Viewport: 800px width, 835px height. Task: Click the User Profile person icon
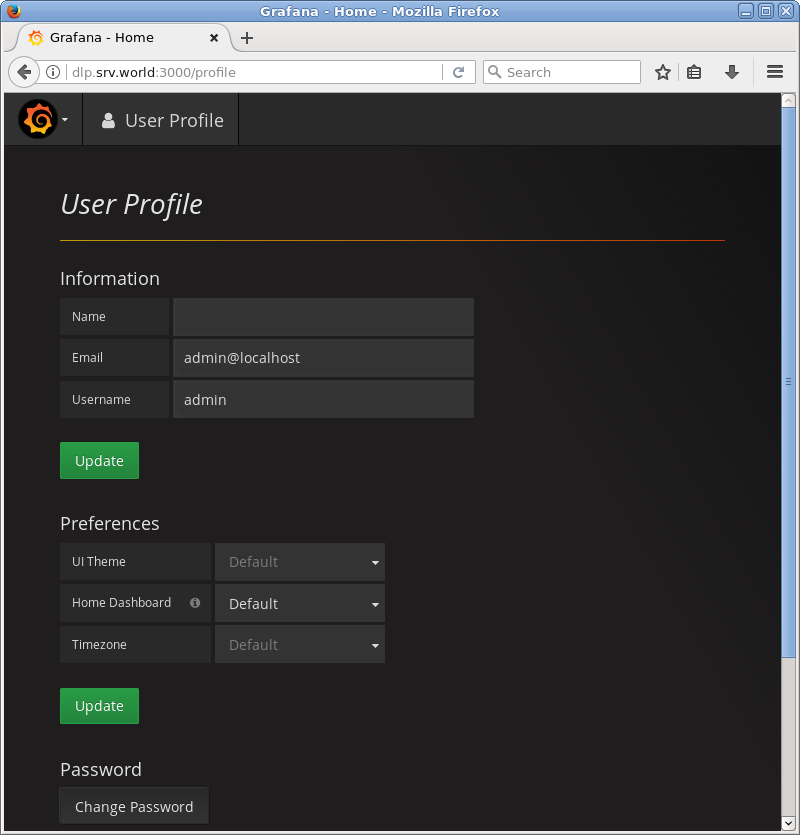[108, 120]
